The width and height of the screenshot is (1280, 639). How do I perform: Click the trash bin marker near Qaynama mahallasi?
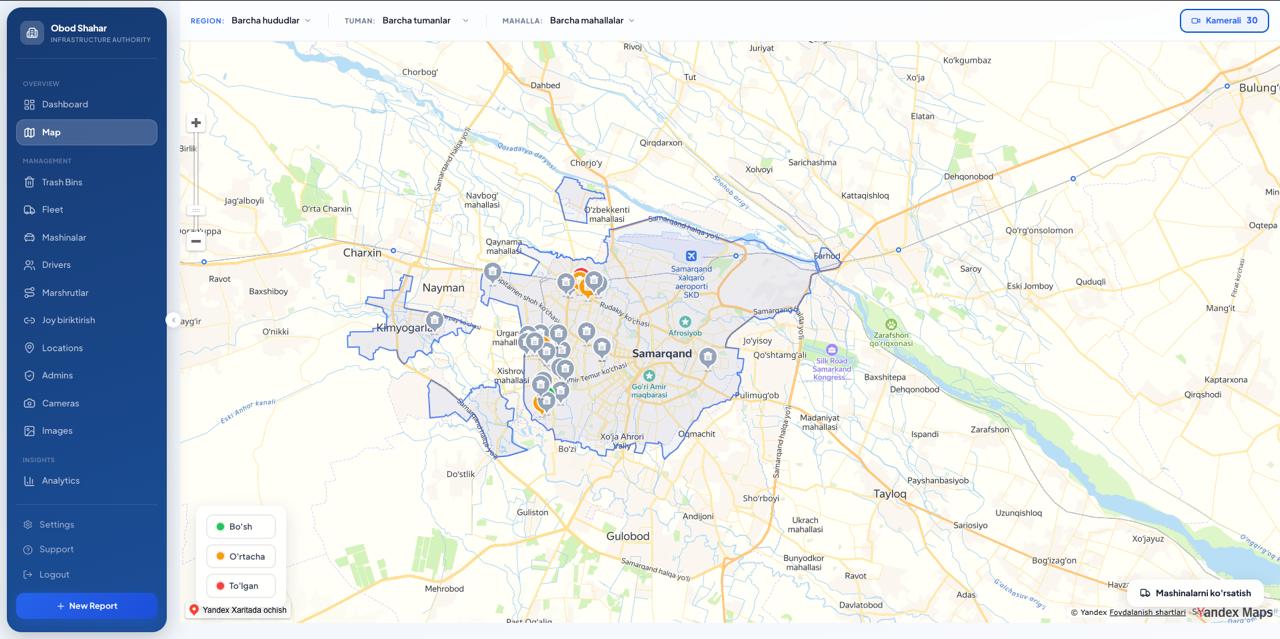tap(492, 271)
